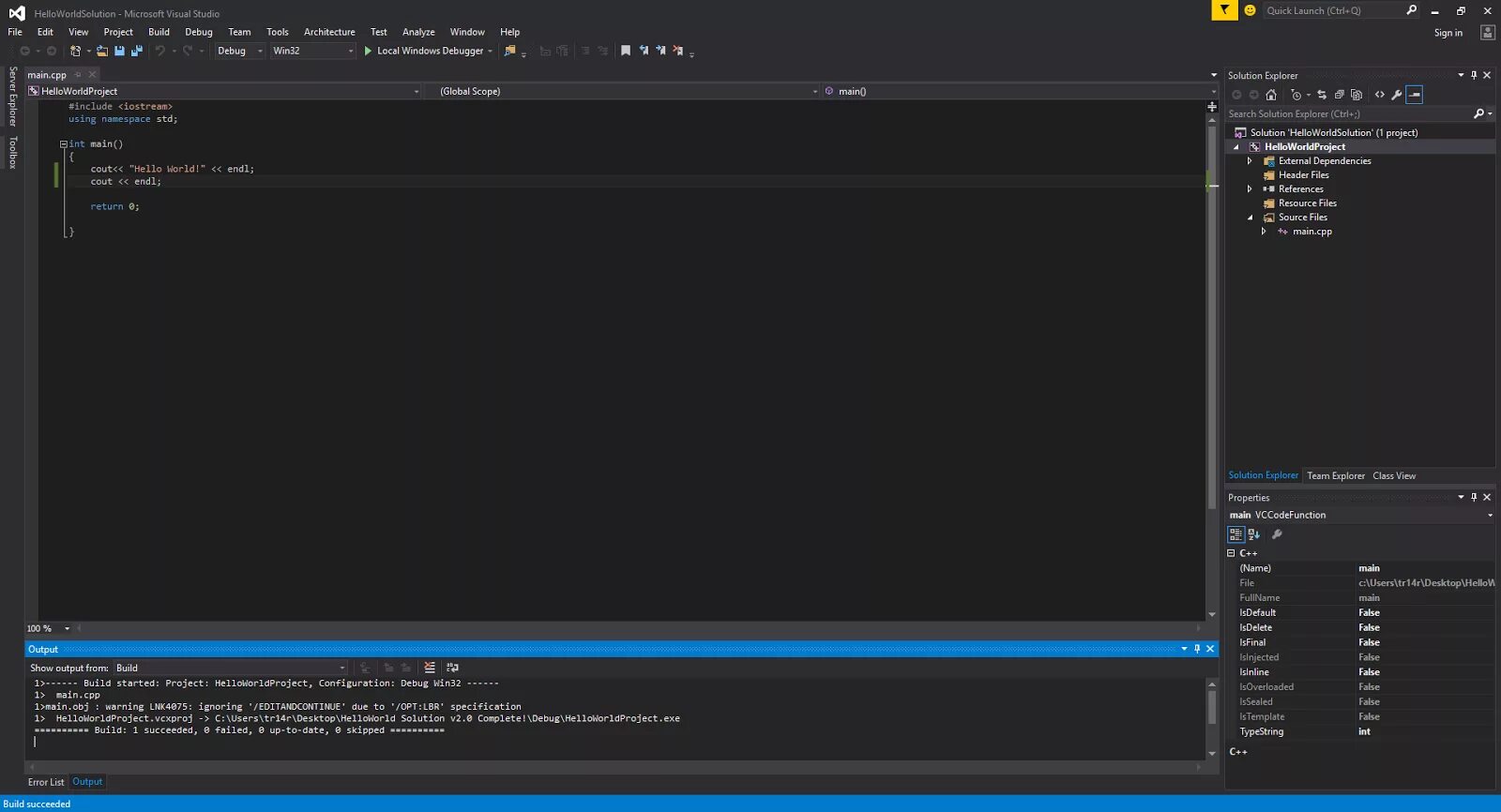1501x812 pixels.
Task: Click the Solution Explorer search magnifier icon
Action: pos(1478,113)
